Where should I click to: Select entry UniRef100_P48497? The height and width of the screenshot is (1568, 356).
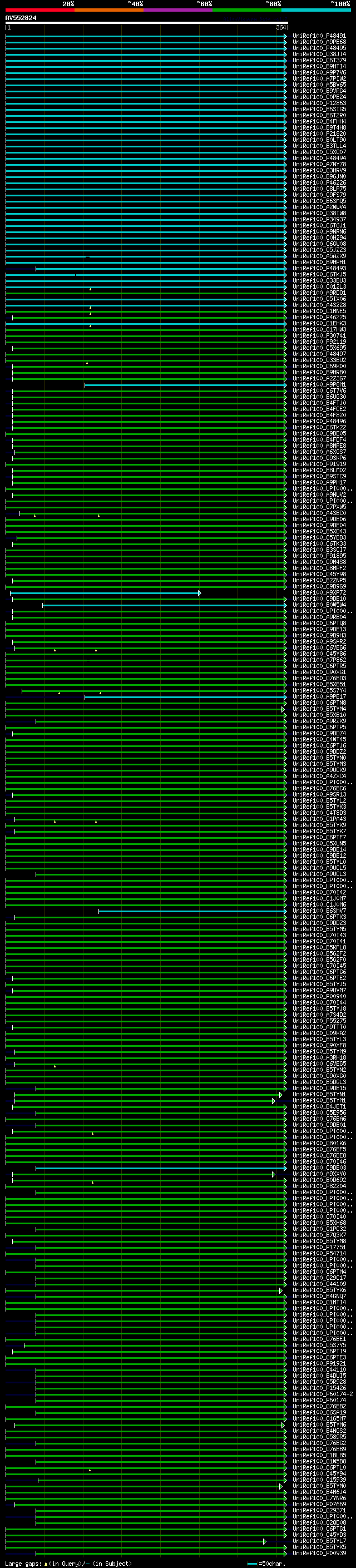click(x=319, y=354)
